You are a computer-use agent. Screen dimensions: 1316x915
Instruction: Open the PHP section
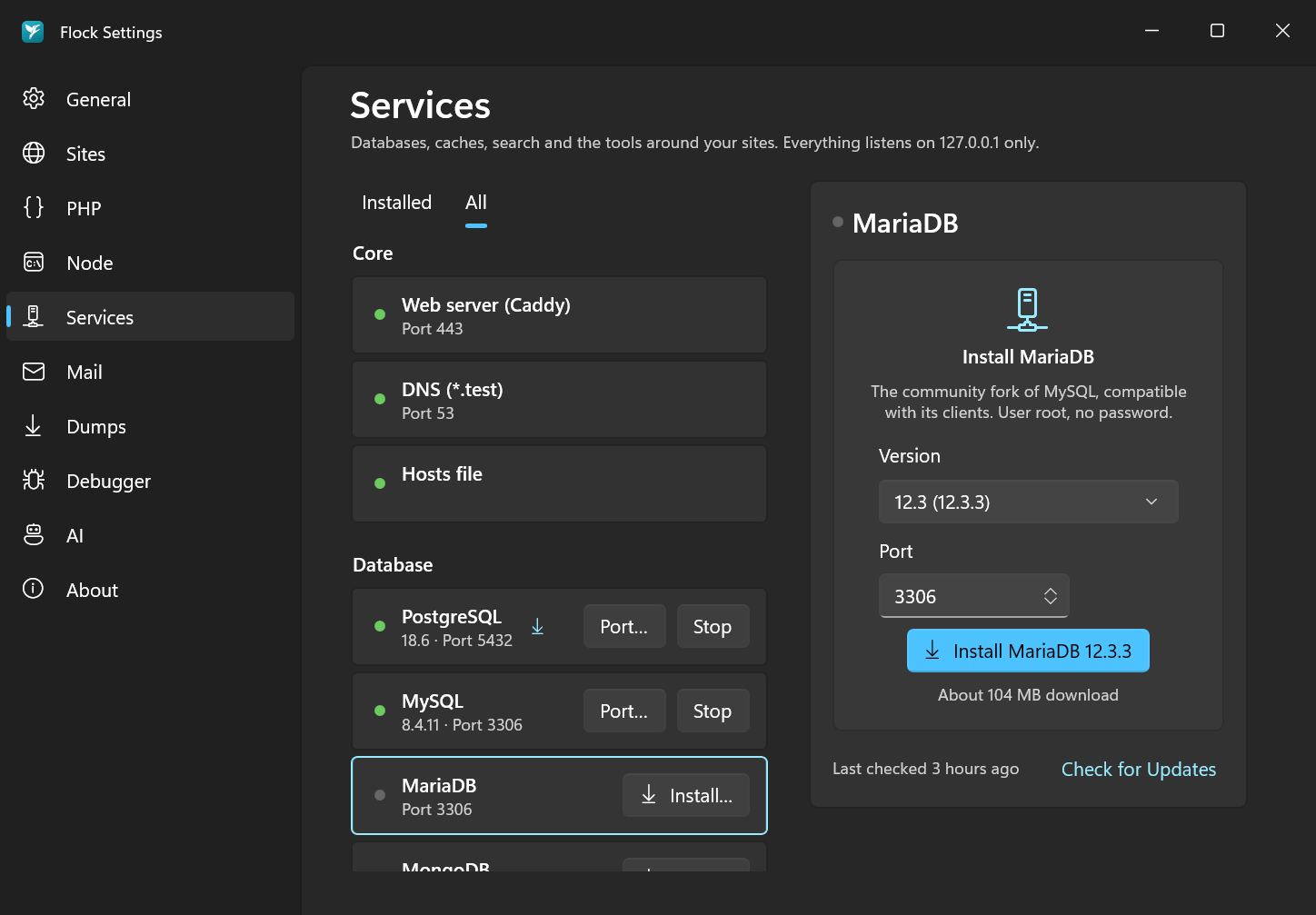(x=150, y=208)
